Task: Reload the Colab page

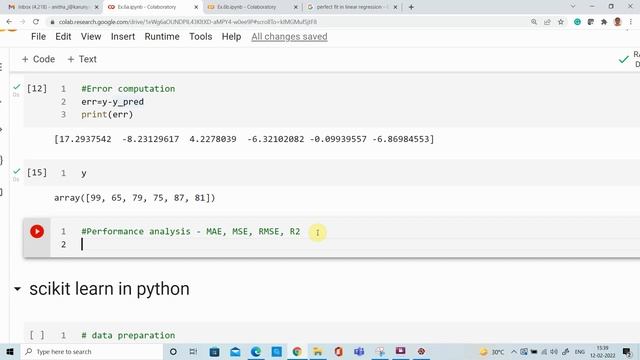Action: 36,22
